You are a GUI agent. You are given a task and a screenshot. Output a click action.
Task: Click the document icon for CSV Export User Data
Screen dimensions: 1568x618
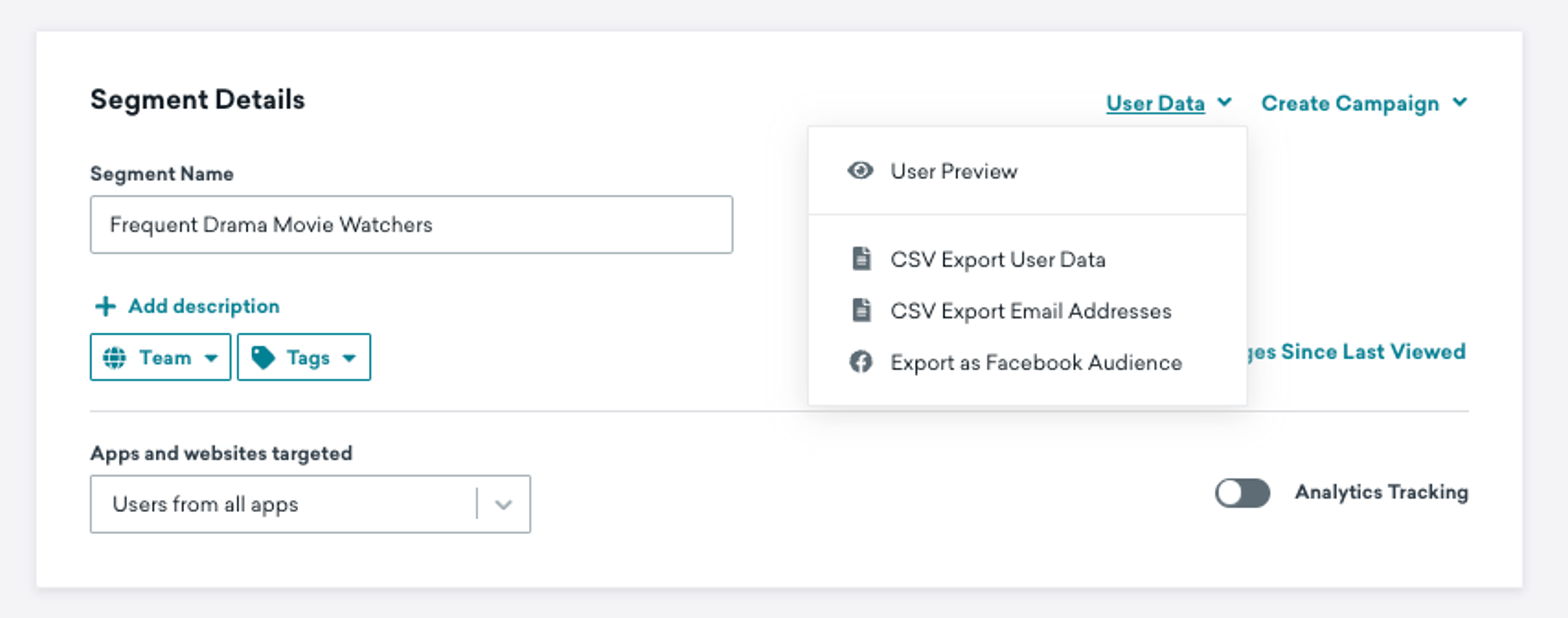[x=861, y=259]
